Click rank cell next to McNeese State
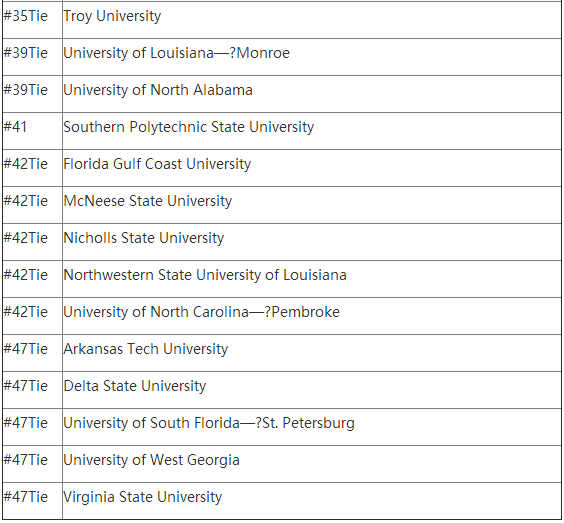Image resolution: width=564 pixels, height=523 pixels. point(32,205)
